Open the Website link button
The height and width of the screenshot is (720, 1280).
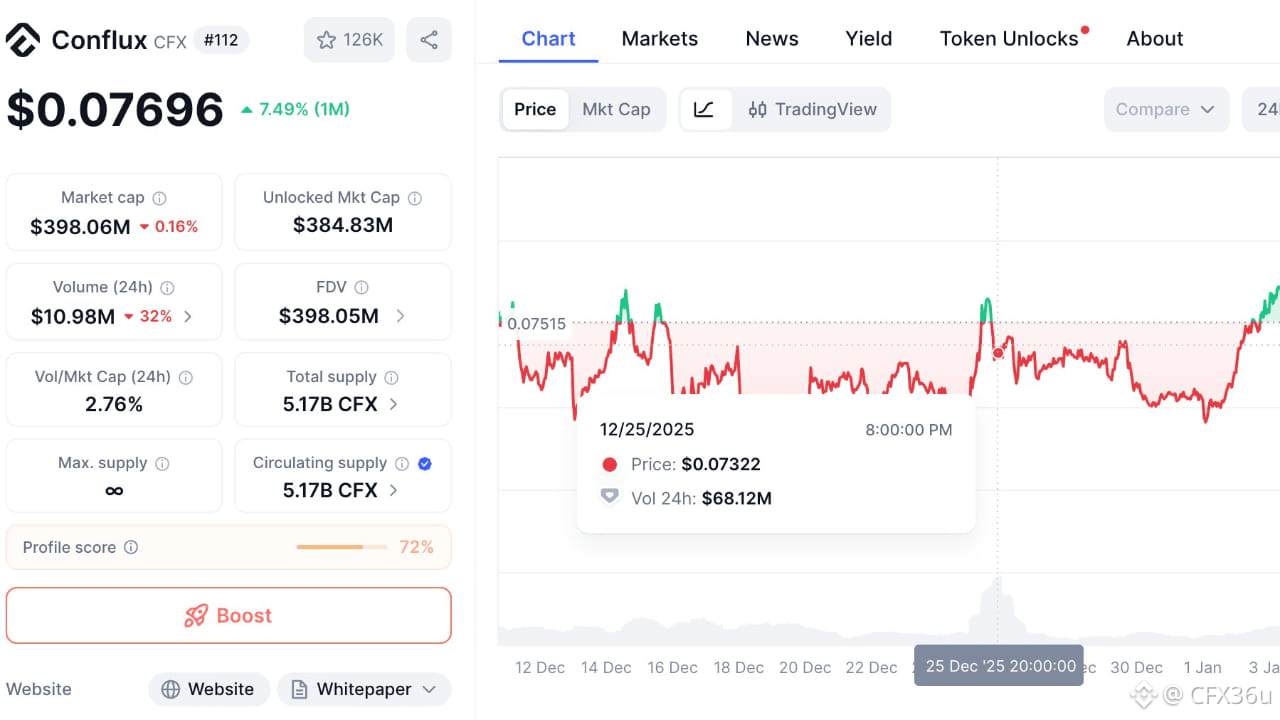[209, 689]
